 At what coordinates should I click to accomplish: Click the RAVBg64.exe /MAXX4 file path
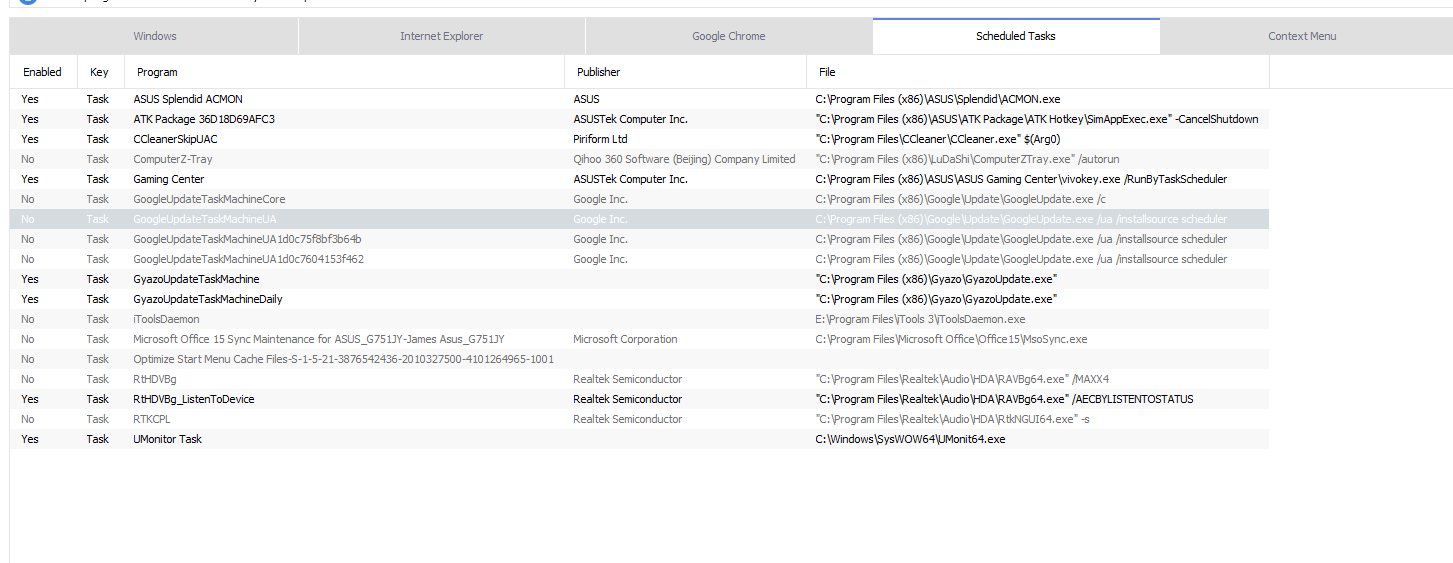pos(962,379)
